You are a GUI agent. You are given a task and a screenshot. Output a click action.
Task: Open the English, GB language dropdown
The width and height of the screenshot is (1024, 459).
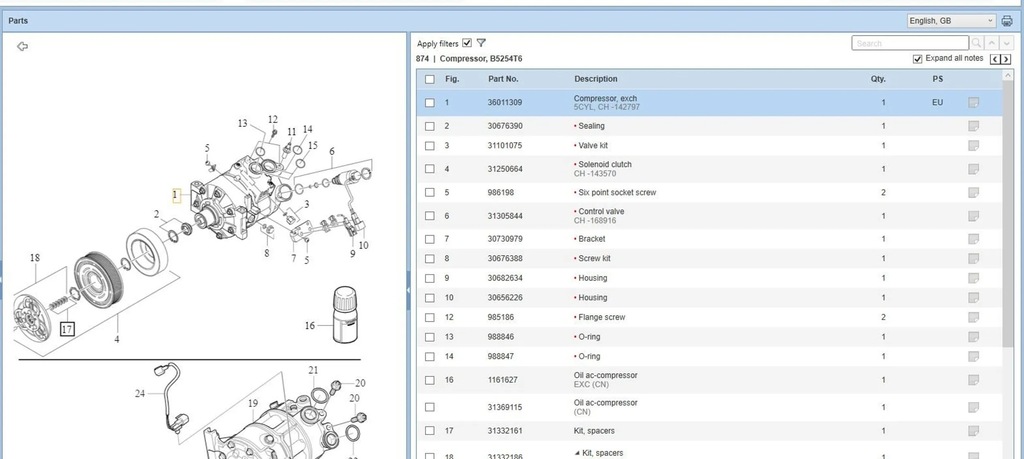tap(951, 21)
